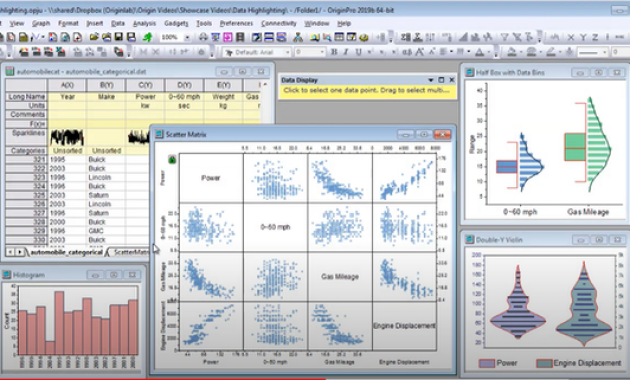Click the font color A icon
This screenshot has height=380, width=630.
point(479,52)
